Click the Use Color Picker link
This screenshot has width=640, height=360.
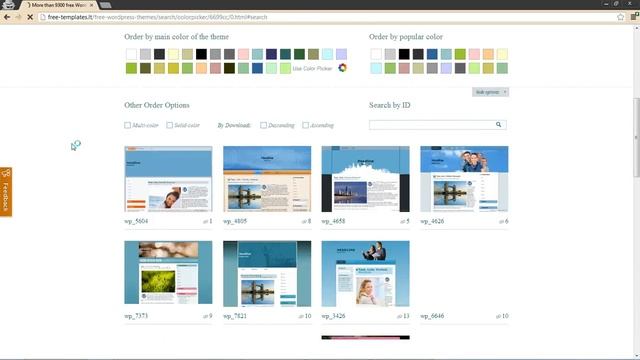click(x=312, y=69)
